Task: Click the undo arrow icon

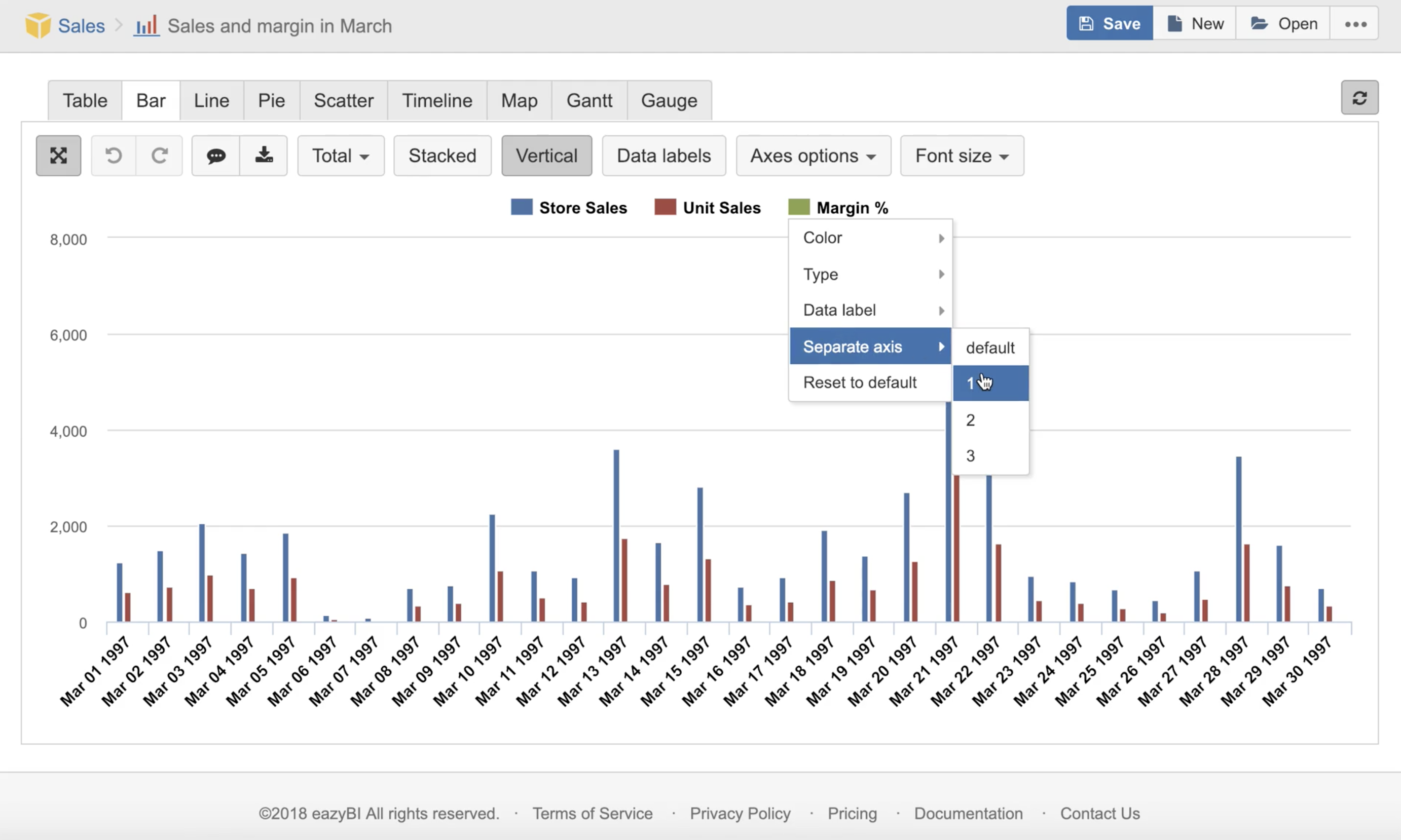Action: tap(113, 156)
